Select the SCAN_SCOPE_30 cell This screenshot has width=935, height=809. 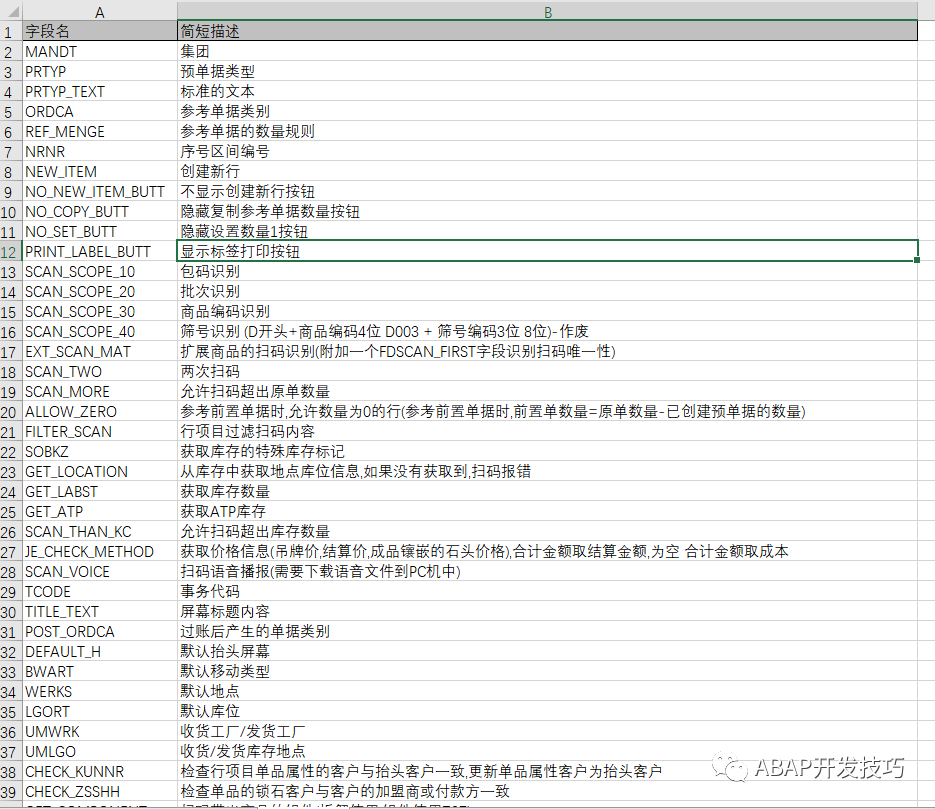coord(100,311)
